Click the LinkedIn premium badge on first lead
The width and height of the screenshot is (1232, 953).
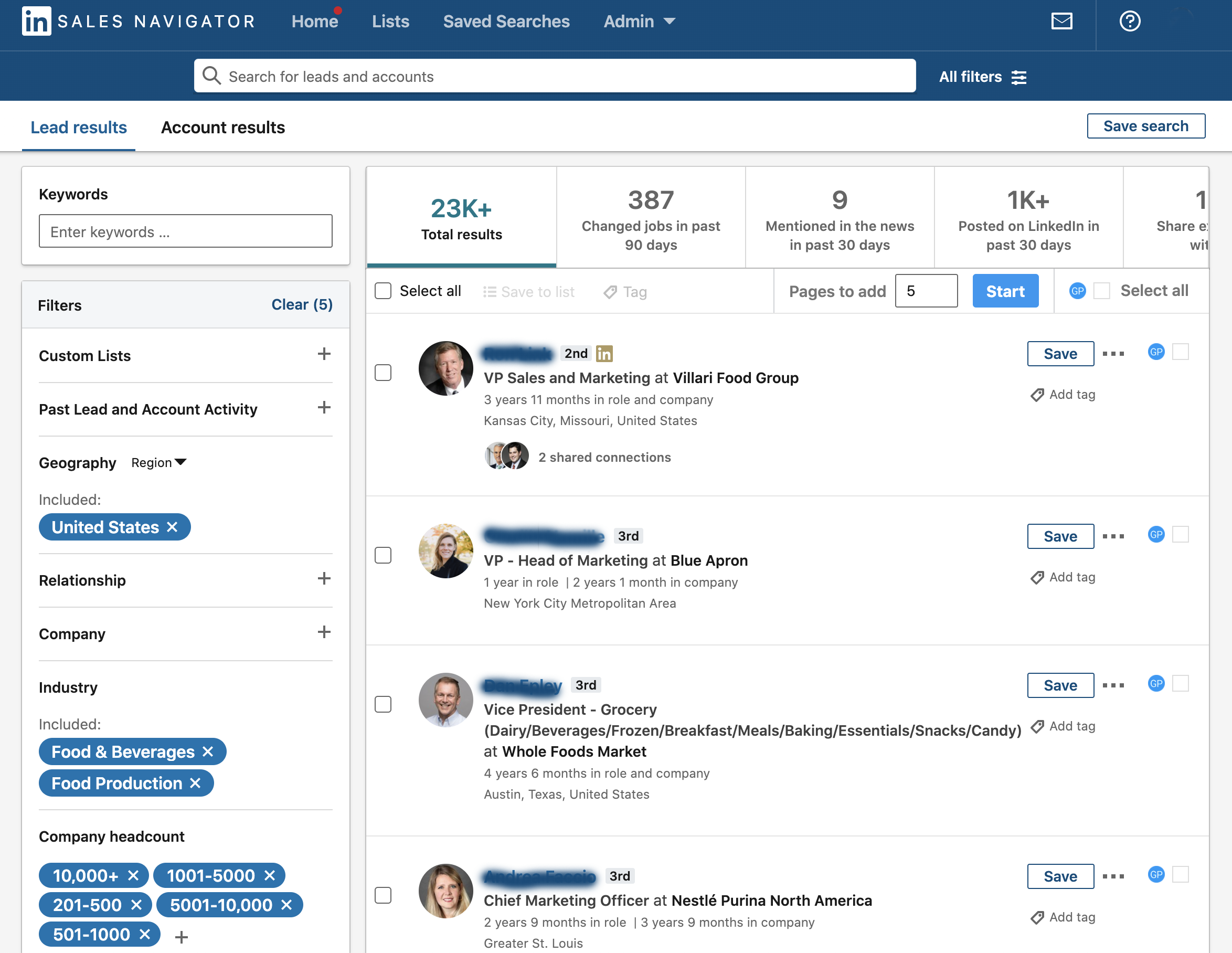604,353
